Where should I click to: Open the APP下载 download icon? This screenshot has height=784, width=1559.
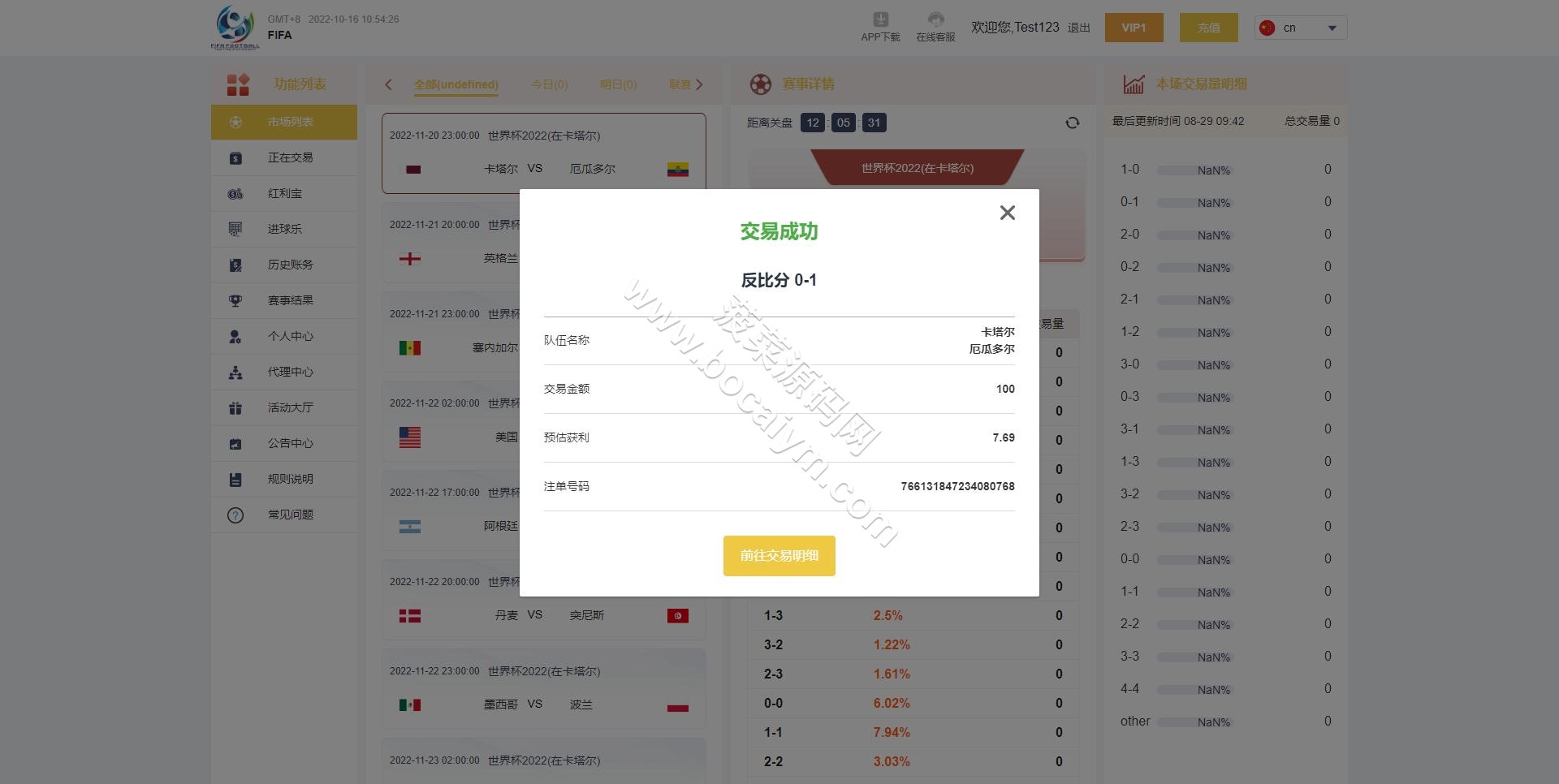880,19
